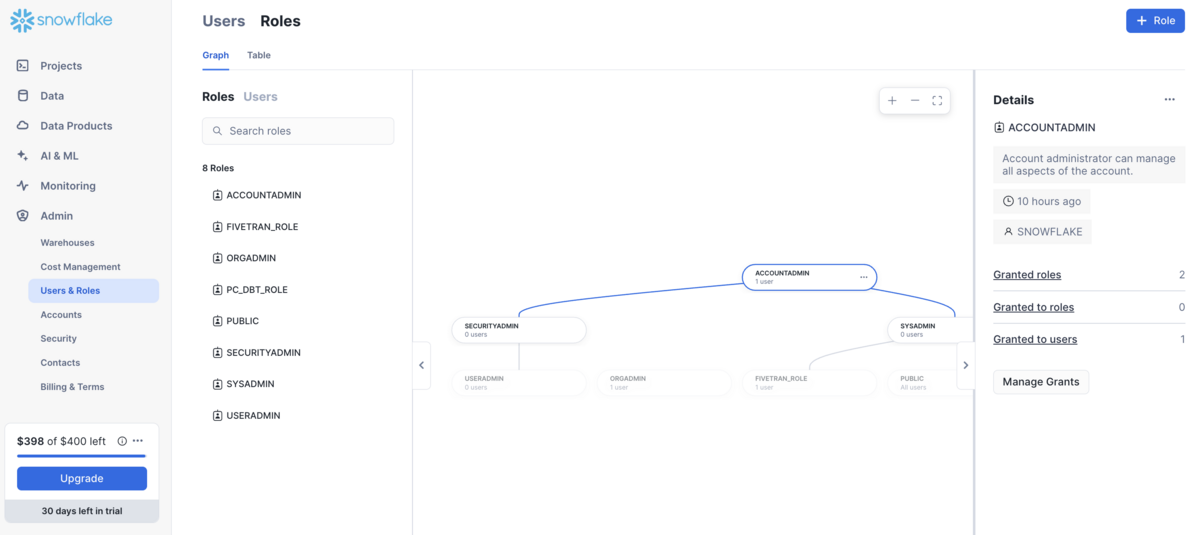Open Projects from sidebar icon

click(x=23, y=66)
